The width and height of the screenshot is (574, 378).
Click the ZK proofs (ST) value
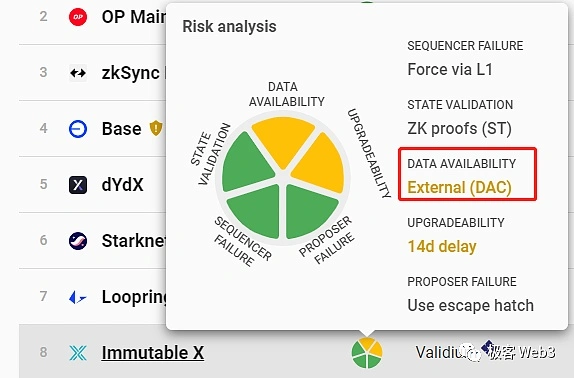pos(459,128)
